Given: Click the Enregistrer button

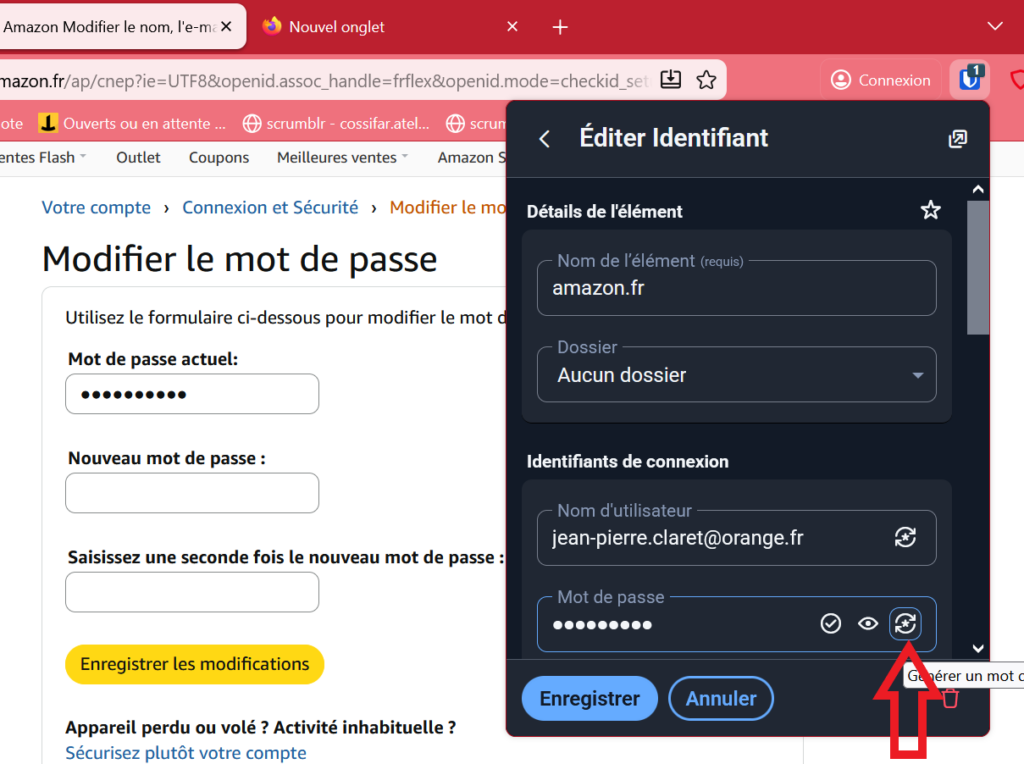Looking at the screenshot, I should coord(589,698).
